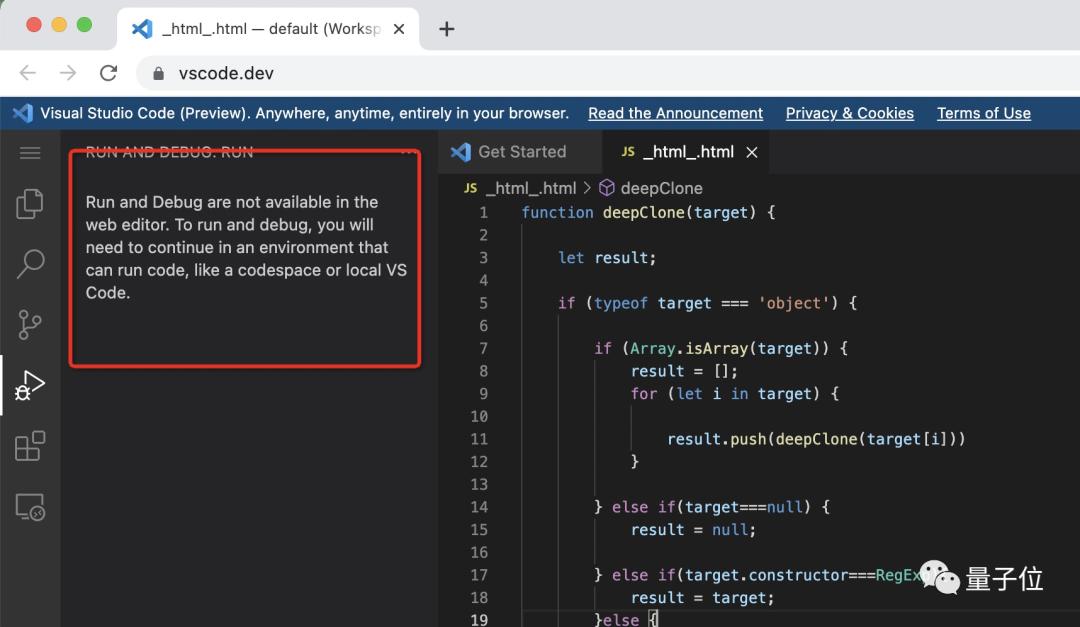Reload the page in the browser

point(108,72)
